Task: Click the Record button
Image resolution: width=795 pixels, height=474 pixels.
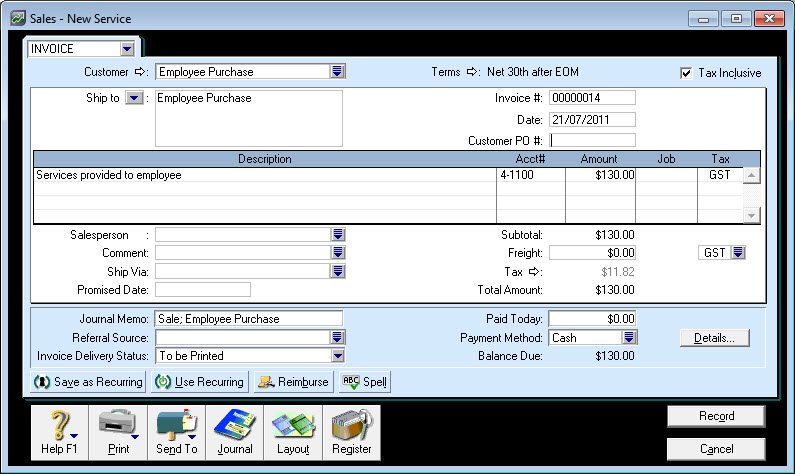Action: click(x=716, y=416)
